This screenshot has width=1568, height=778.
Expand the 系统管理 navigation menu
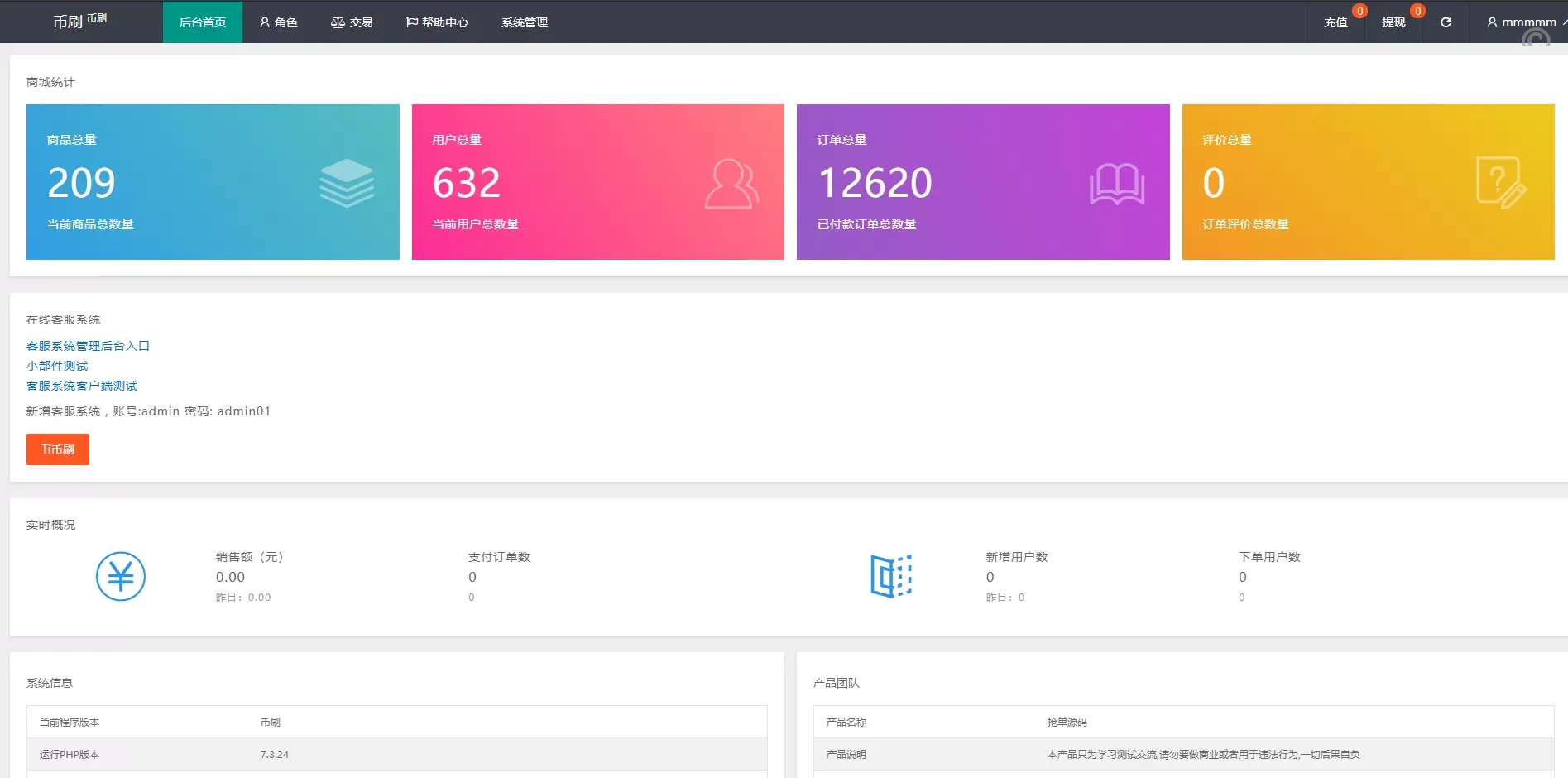(x=525, y=22)
